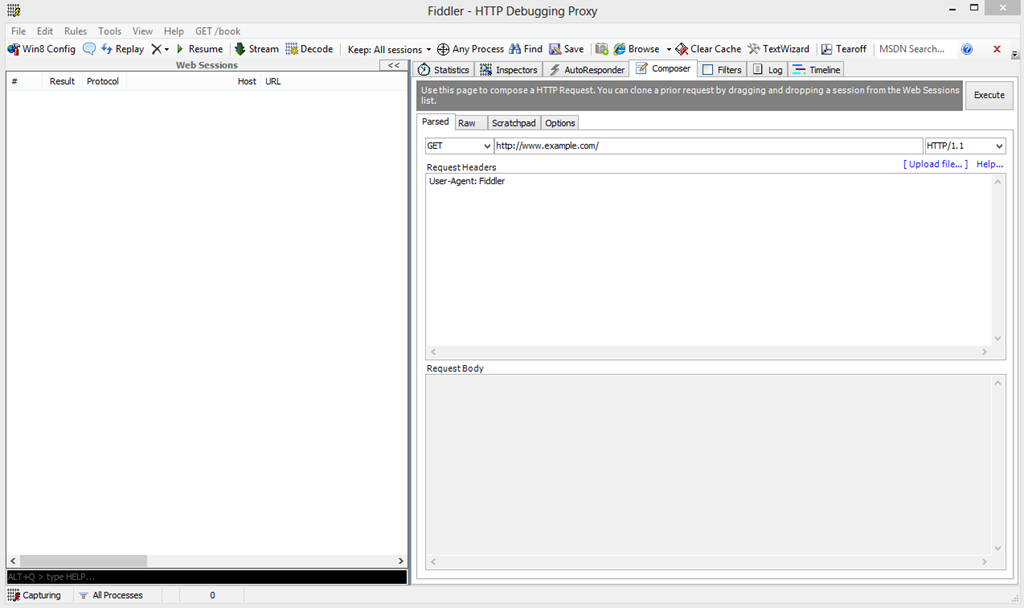Execute the composed HTTP request
This screenshot has height=608, width=1024.
click(989, 95)
